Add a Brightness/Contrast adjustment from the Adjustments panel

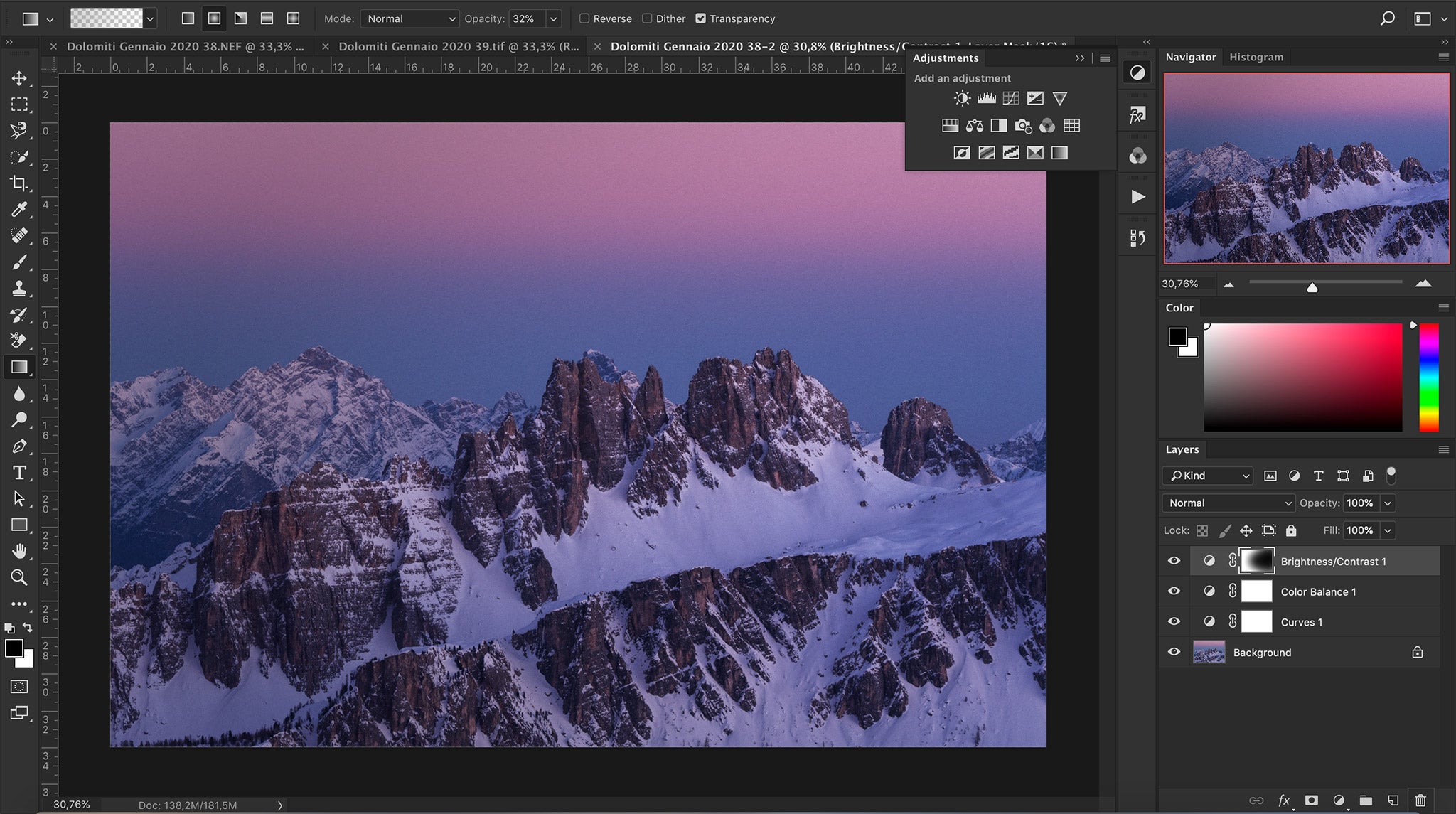[961, 98]
